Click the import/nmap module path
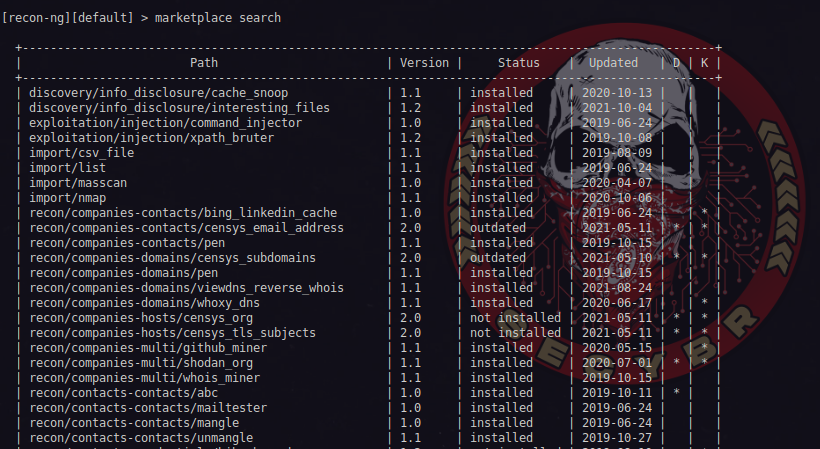The width and height of the screenshot is (820, 449). click(66, 198)
